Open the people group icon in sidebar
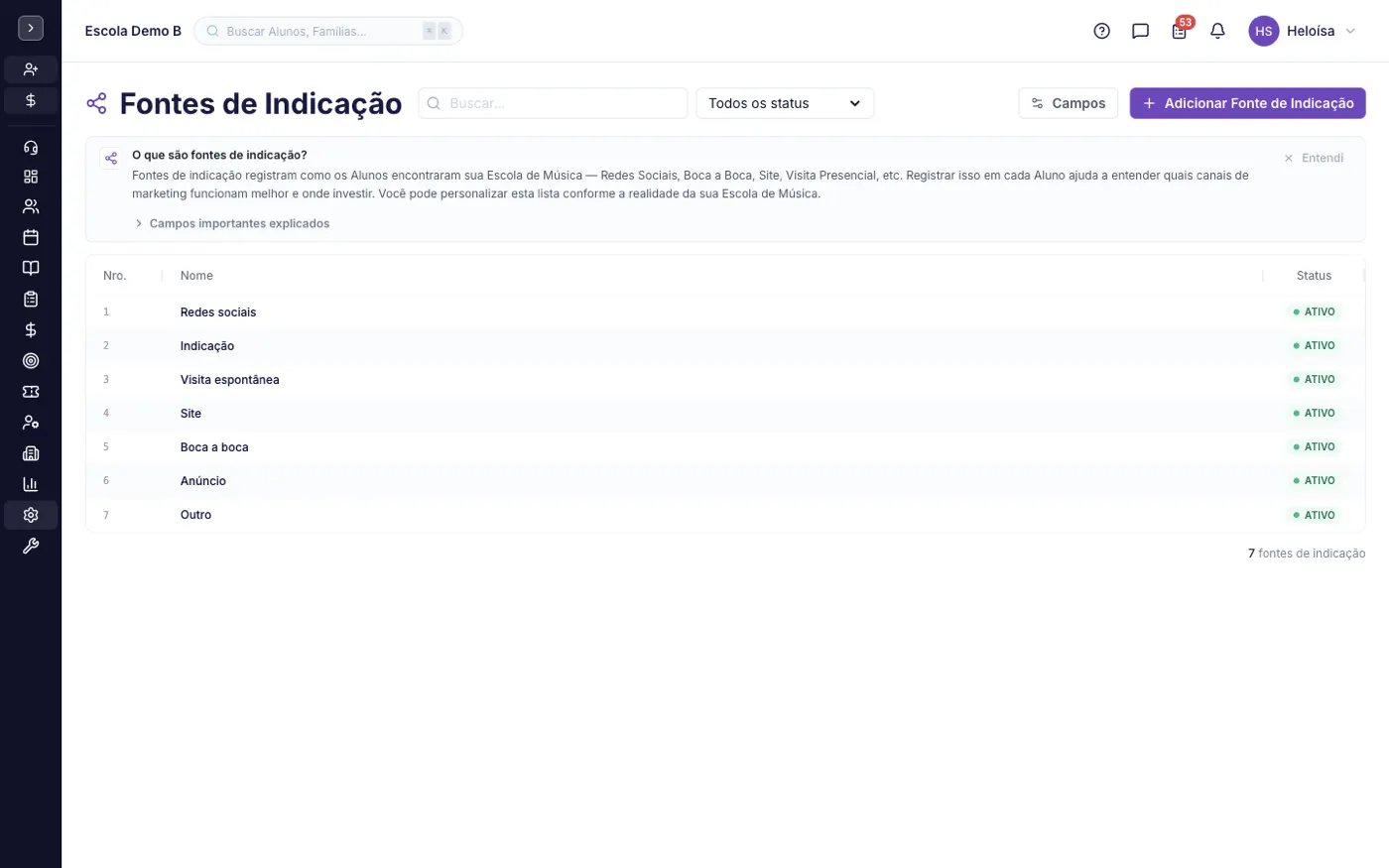 click(x=31, y=206)
